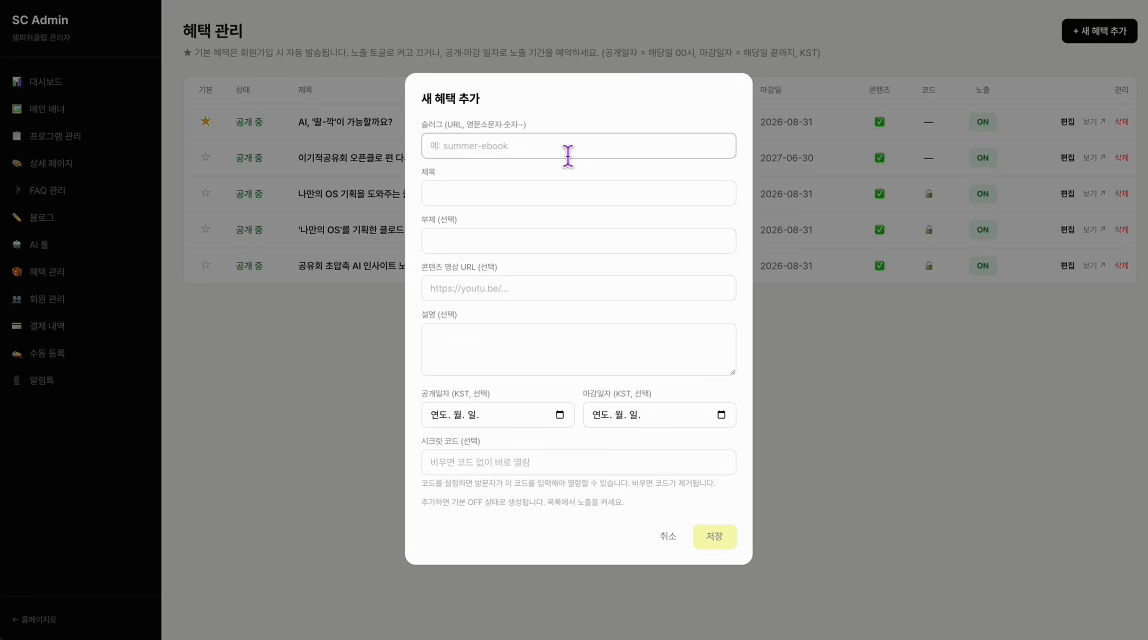Image resolution: width=1148 pixels, height=640 pixels.
Task: Open the 블로그 pencil icon
Action: click(x=17, y=217)
